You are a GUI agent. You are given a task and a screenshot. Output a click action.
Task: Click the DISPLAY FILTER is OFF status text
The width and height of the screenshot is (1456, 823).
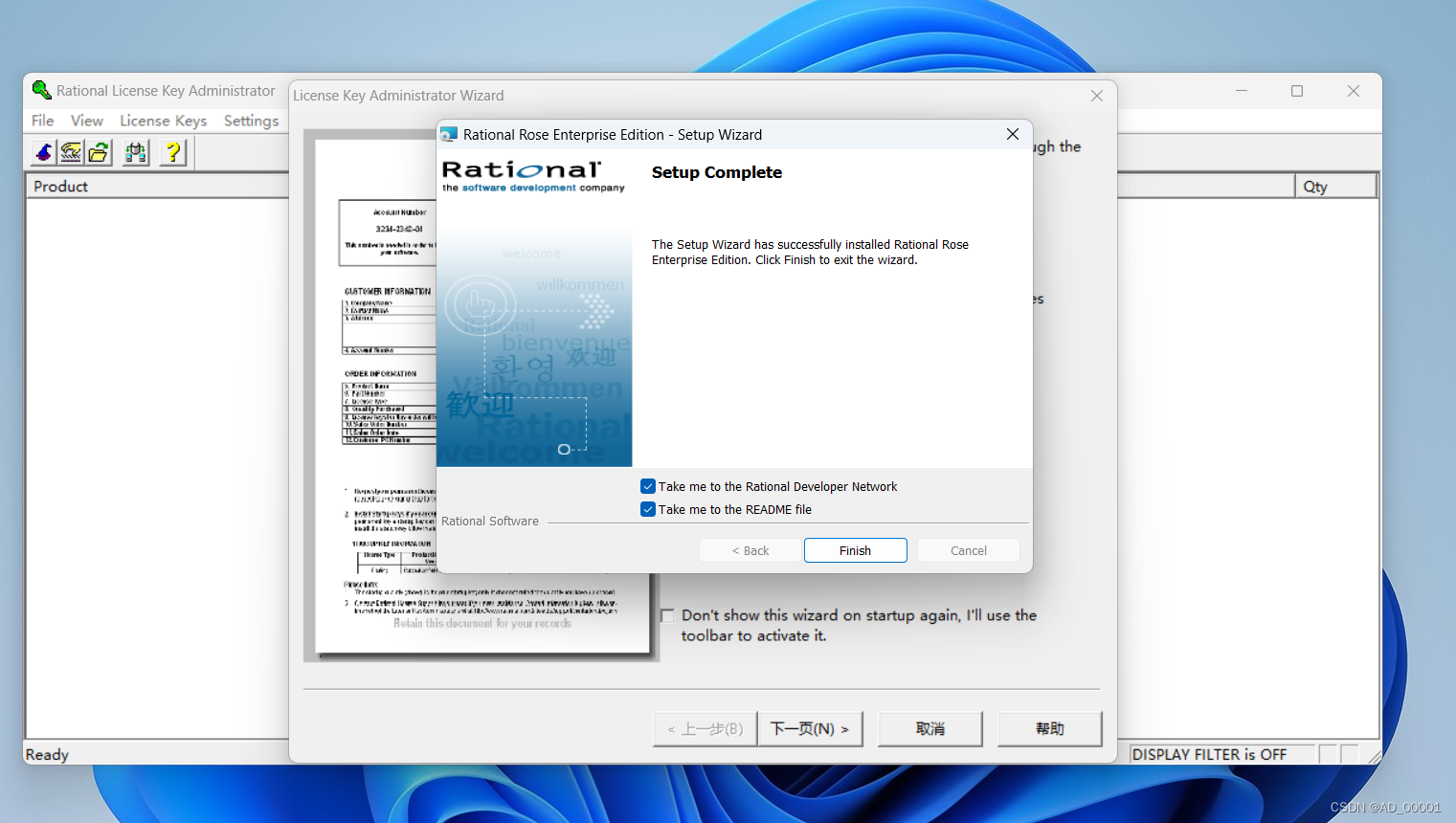[1209, 754]
